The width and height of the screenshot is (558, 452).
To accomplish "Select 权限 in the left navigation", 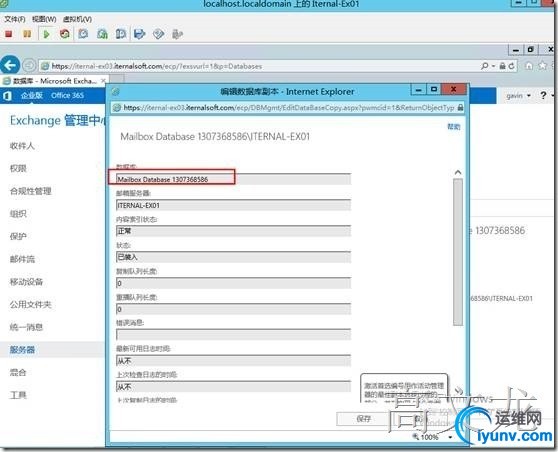I will (x=18, y=168).
